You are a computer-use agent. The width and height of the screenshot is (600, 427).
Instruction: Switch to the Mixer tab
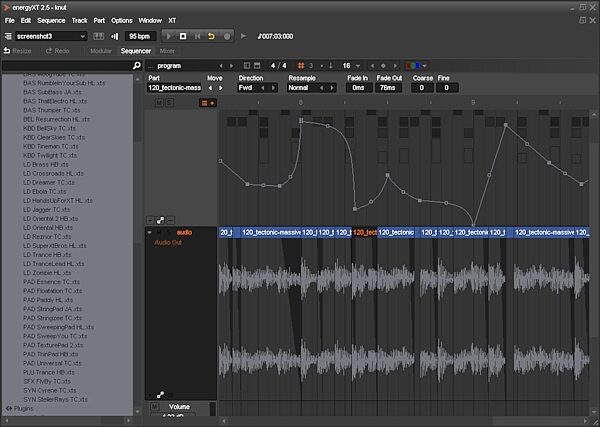tap(167, 51)
